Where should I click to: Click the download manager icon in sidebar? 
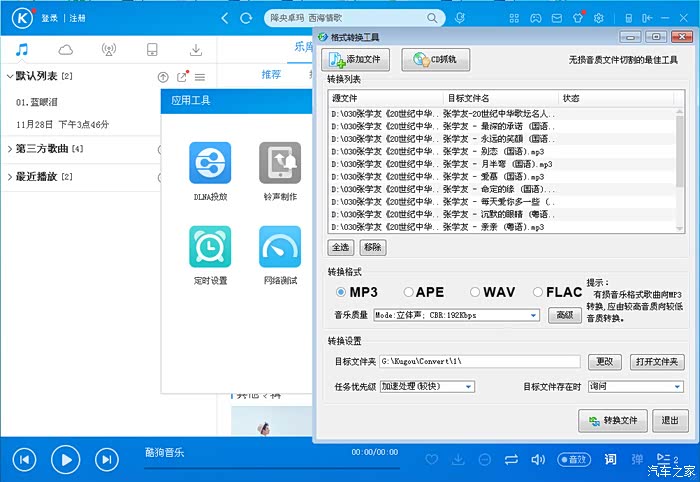(196, 49)
